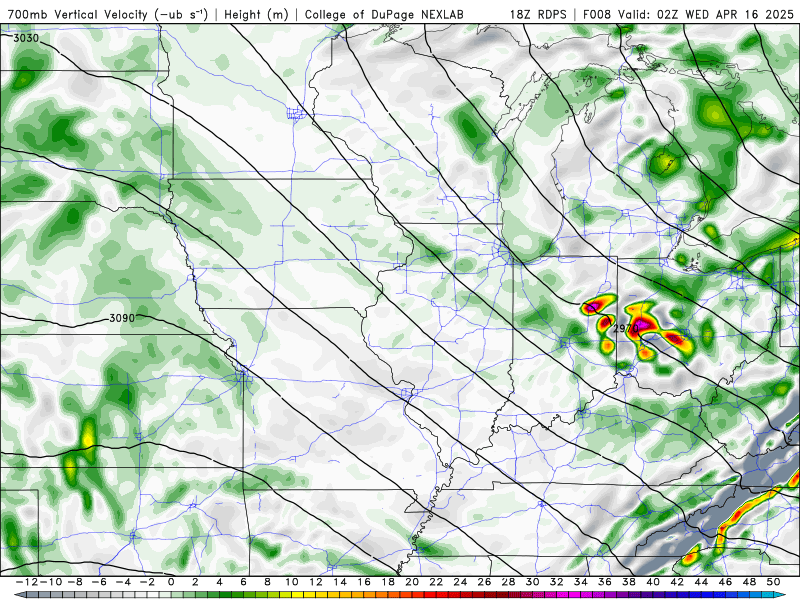
Task: Select the 18 color scale label
Action: coord(388,582)
